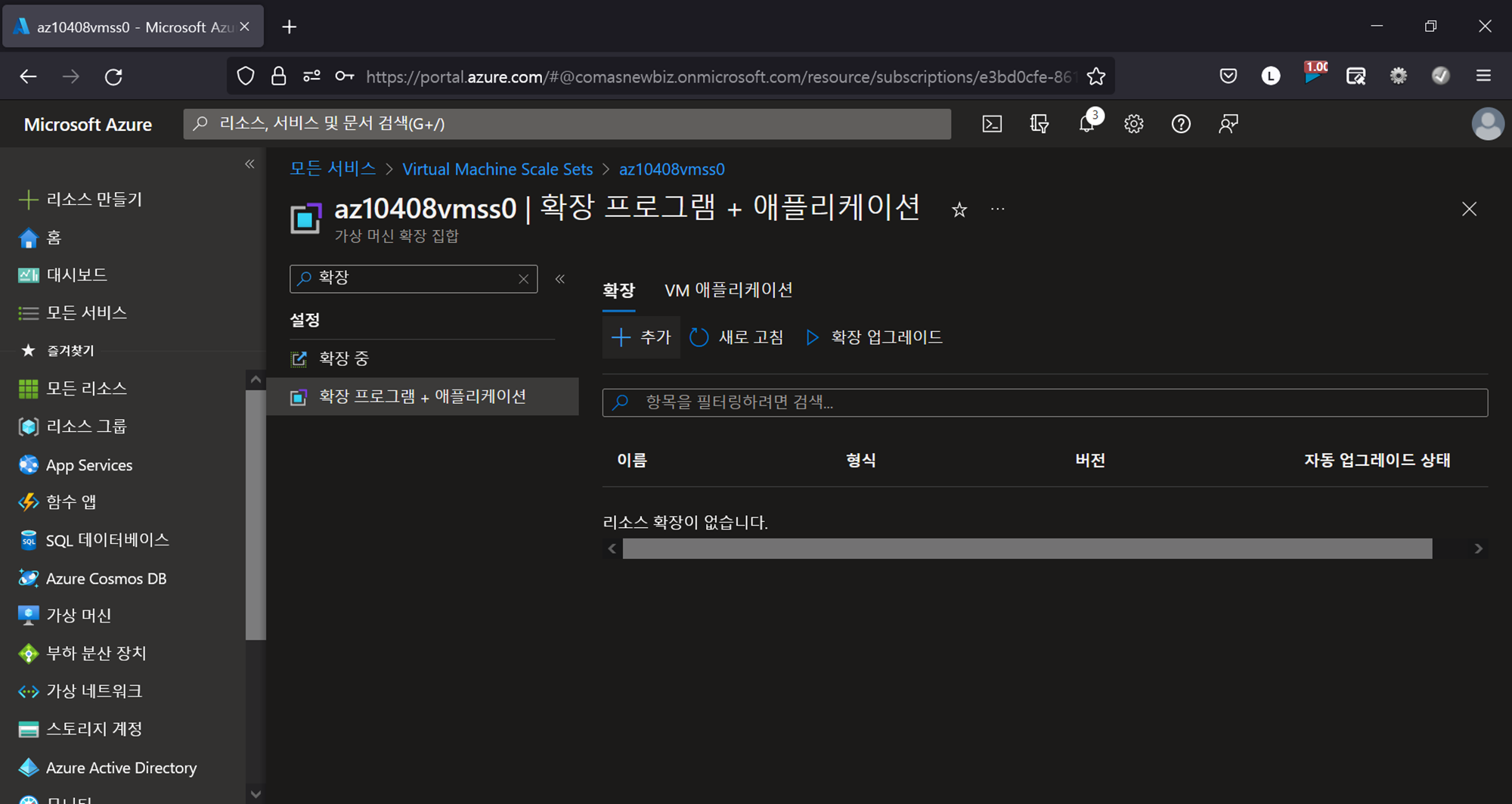The width and height of the screenshot is (1512, 804).
Task: Click 모든 서비스 breadcrumb link
Action: 333,169
